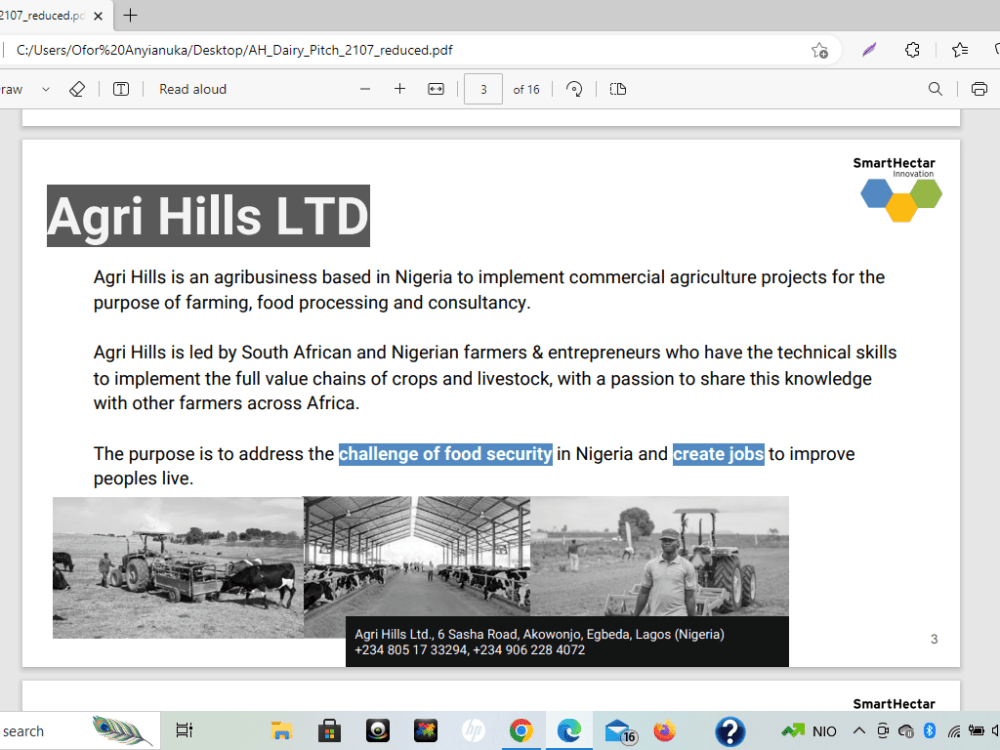The height and width of the screenshot is (750, 1000).
Task: Switch the Page view layout
Action: pyautogui.click(x=617, y=89)
